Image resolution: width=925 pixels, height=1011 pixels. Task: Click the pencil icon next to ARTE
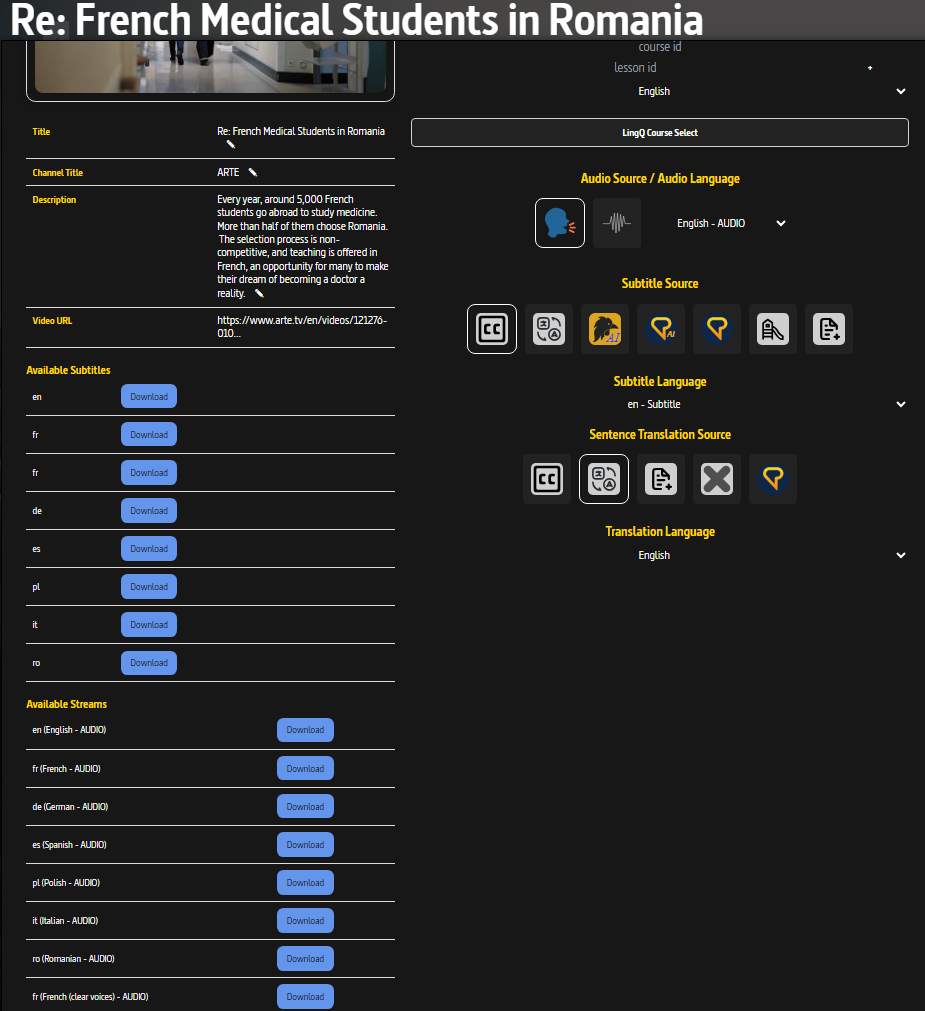[253, 173]
